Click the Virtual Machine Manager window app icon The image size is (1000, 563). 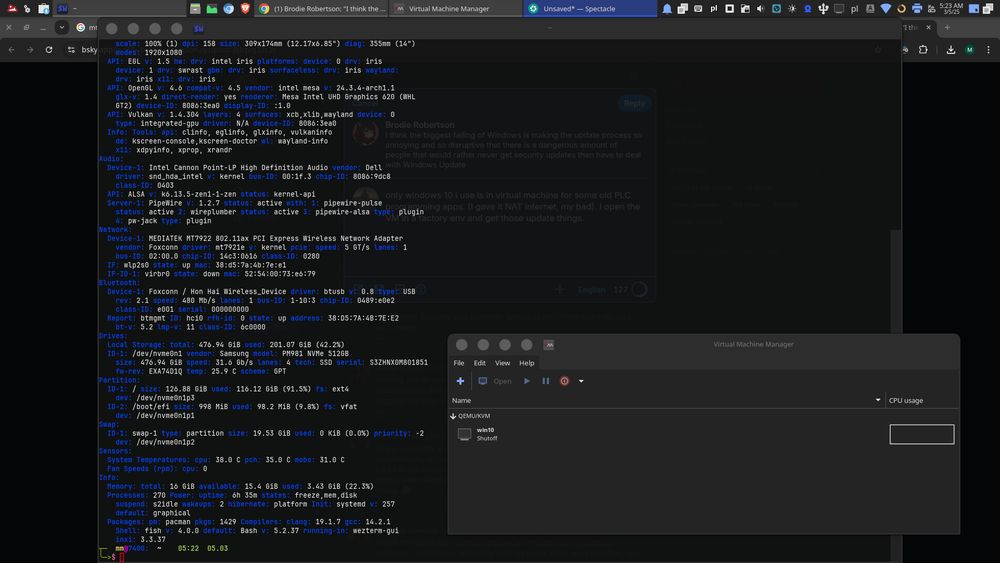(x=548, y=345)
